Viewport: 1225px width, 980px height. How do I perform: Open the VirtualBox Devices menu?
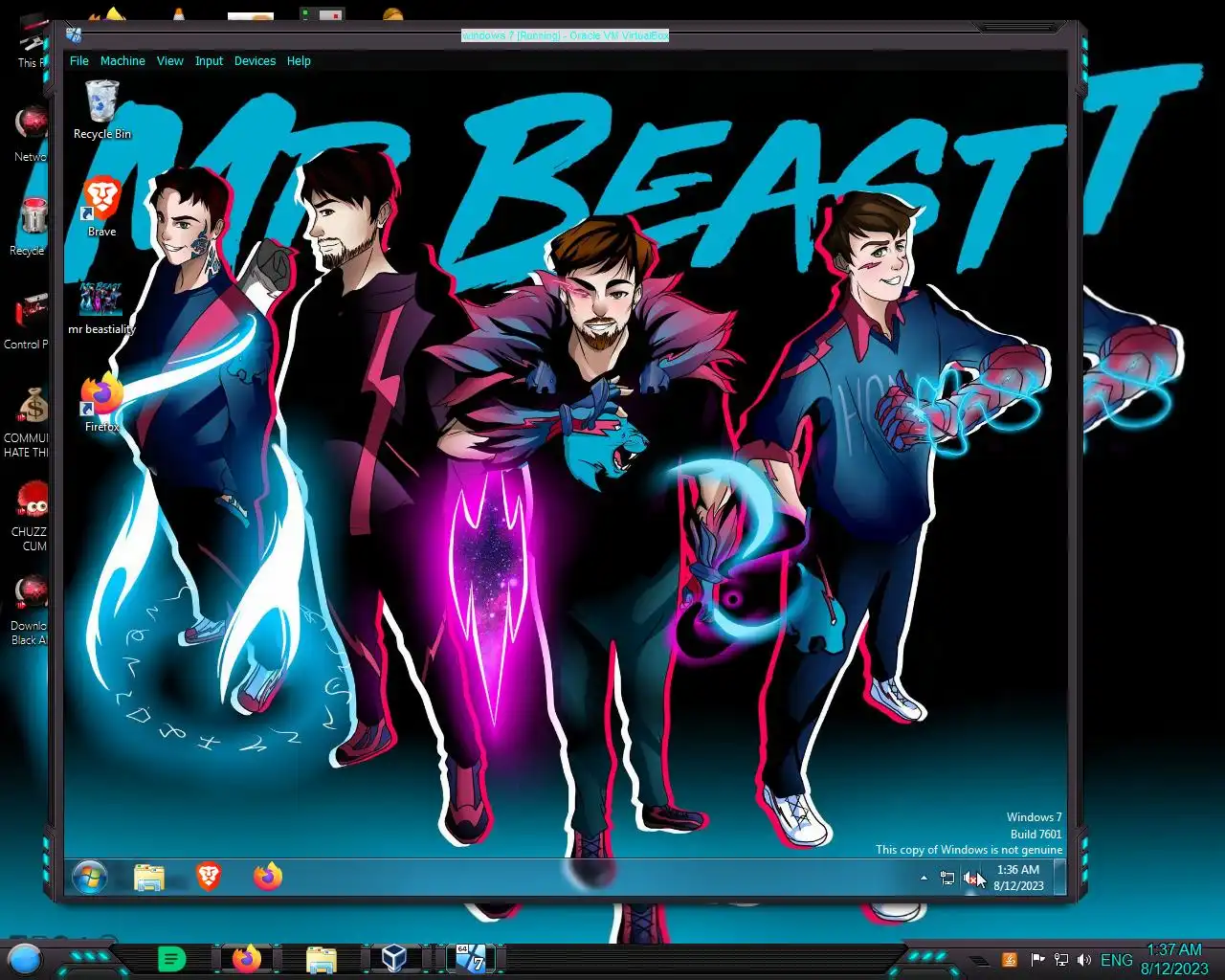tap(255, 61)
